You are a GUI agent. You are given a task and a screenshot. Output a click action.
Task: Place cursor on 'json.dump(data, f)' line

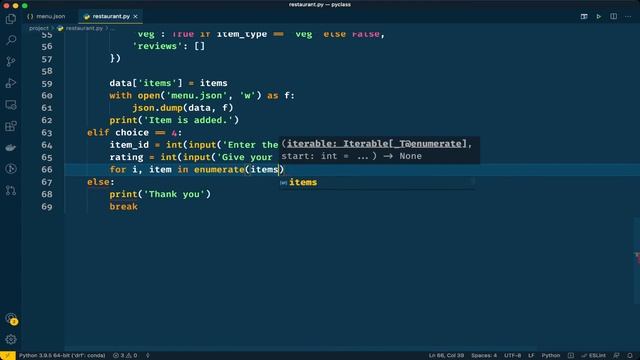182,108
